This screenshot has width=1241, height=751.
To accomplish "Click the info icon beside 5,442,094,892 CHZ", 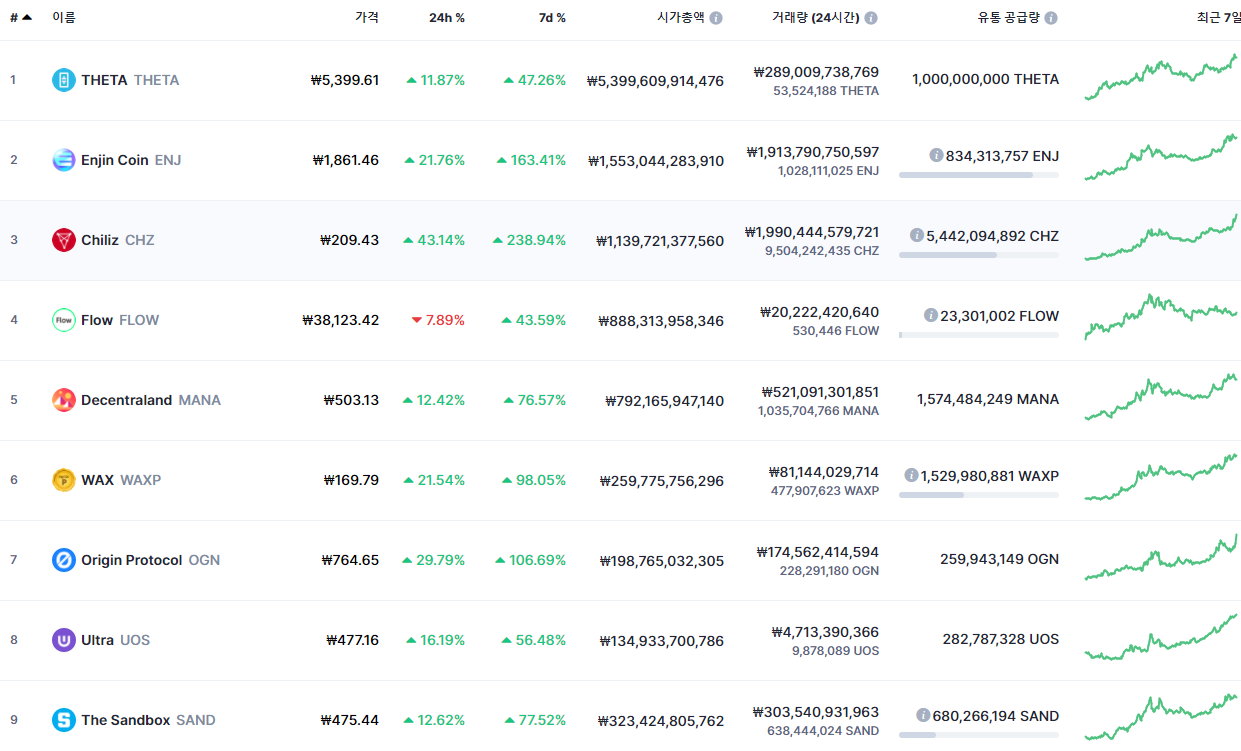I will [916, 235].
